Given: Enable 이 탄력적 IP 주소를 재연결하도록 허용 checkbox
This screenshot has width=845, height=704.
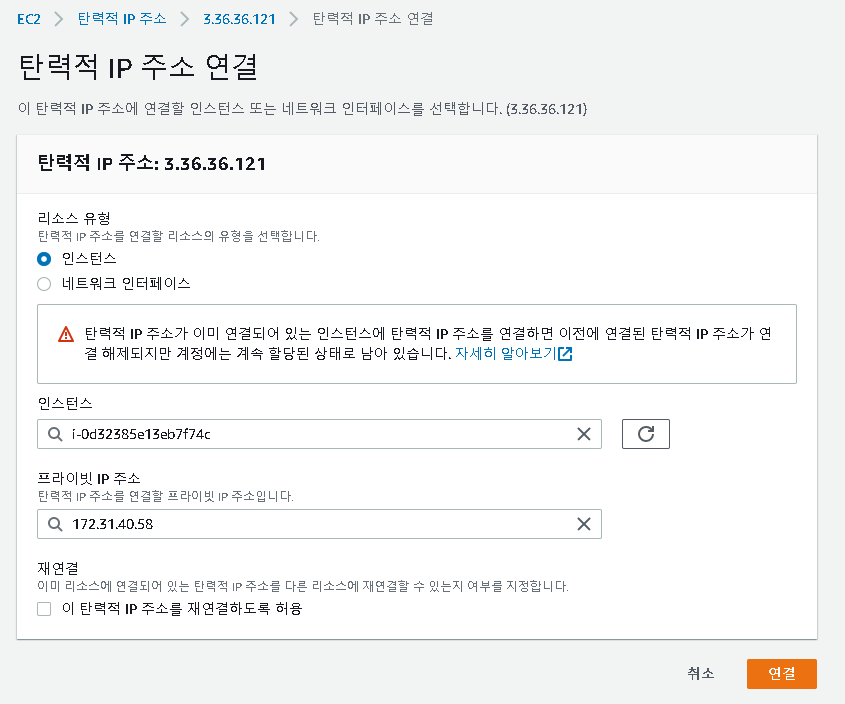Looking at the screenshot, I should coord(44,609).
